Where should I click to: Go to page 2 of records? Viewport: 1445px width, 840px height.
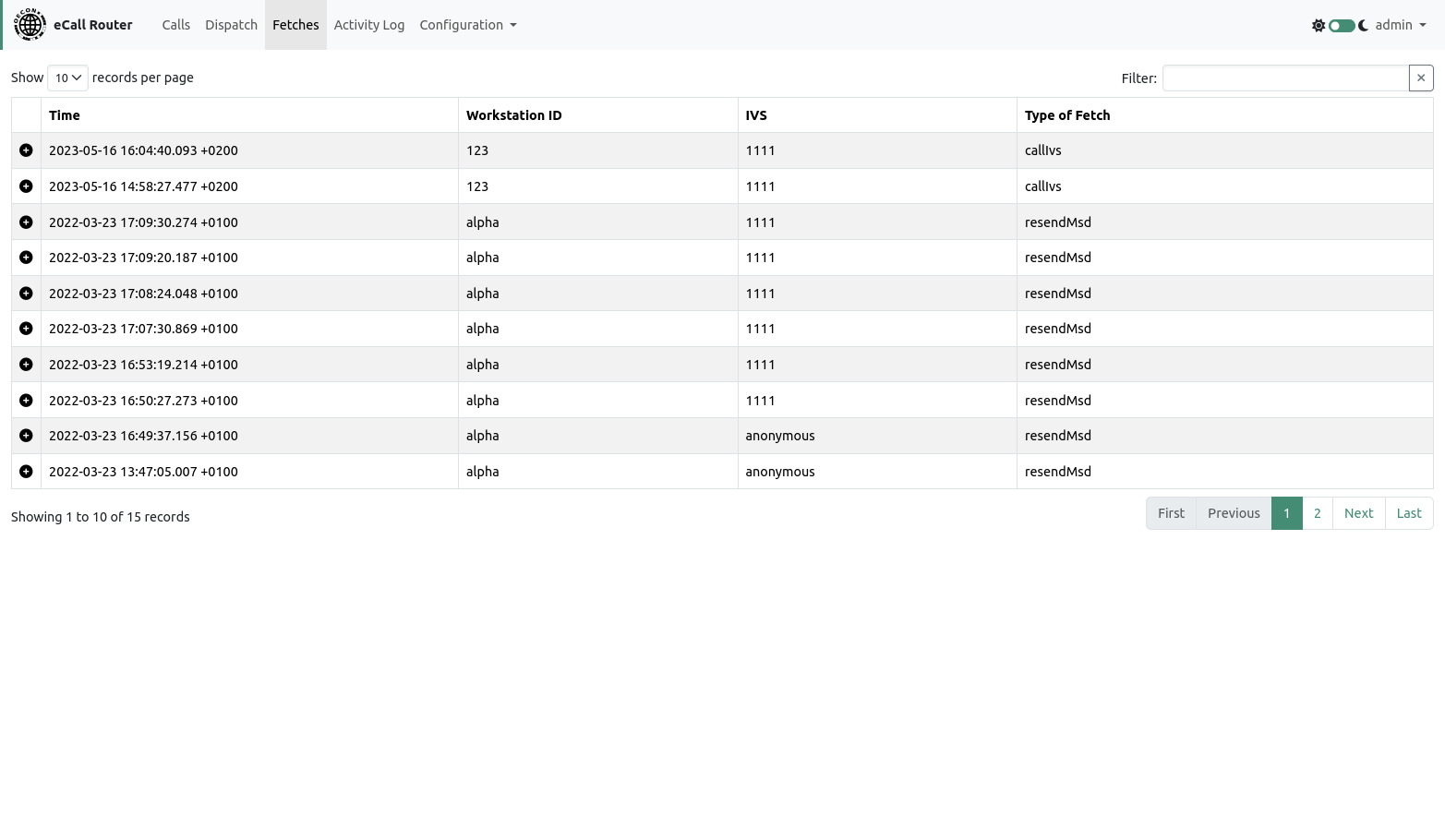(x=1317, y=513)
